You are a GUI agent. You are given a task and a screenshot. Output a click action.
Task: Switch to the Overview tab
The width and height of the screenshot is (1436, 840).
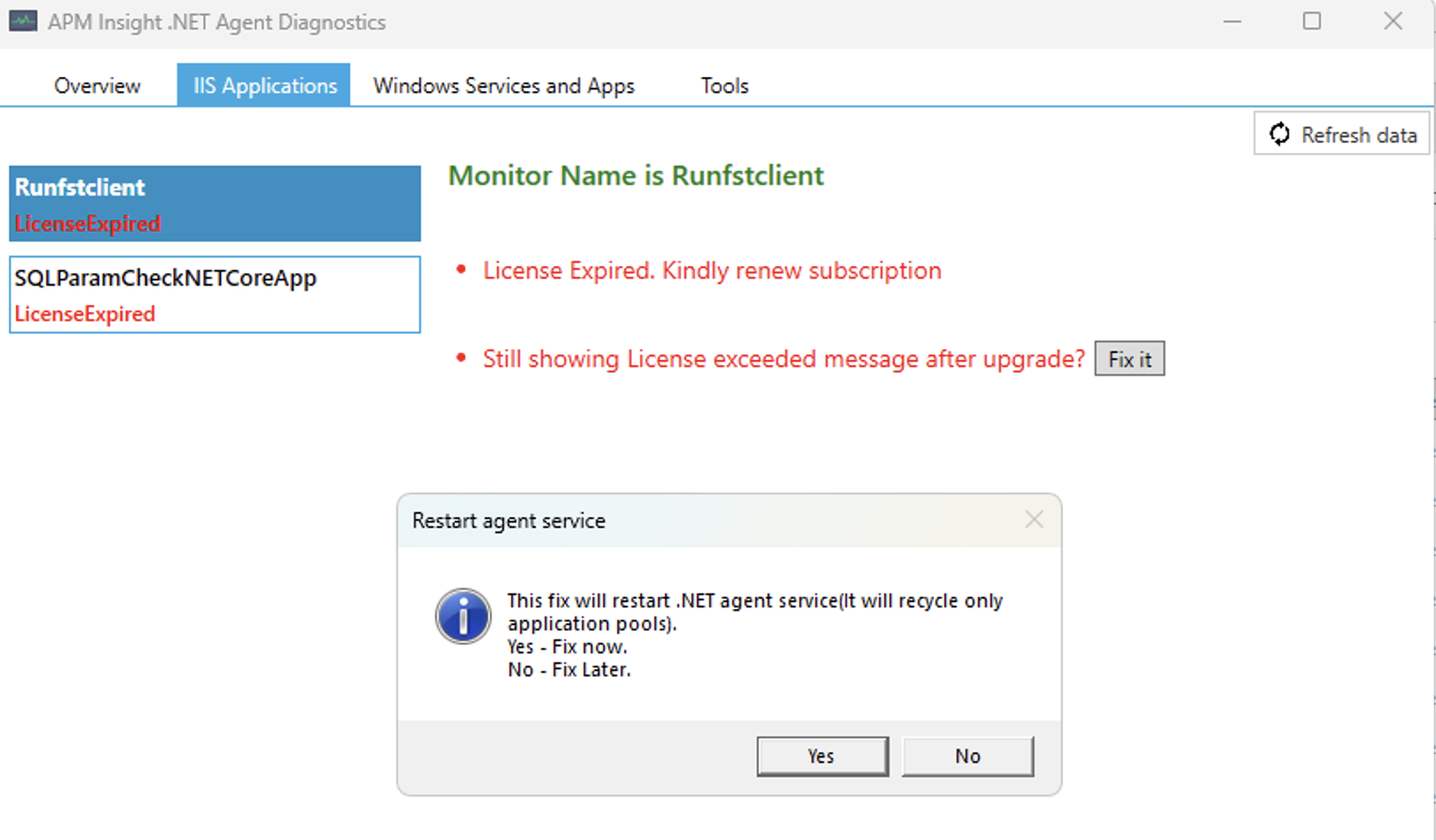(x=97, y=86)
